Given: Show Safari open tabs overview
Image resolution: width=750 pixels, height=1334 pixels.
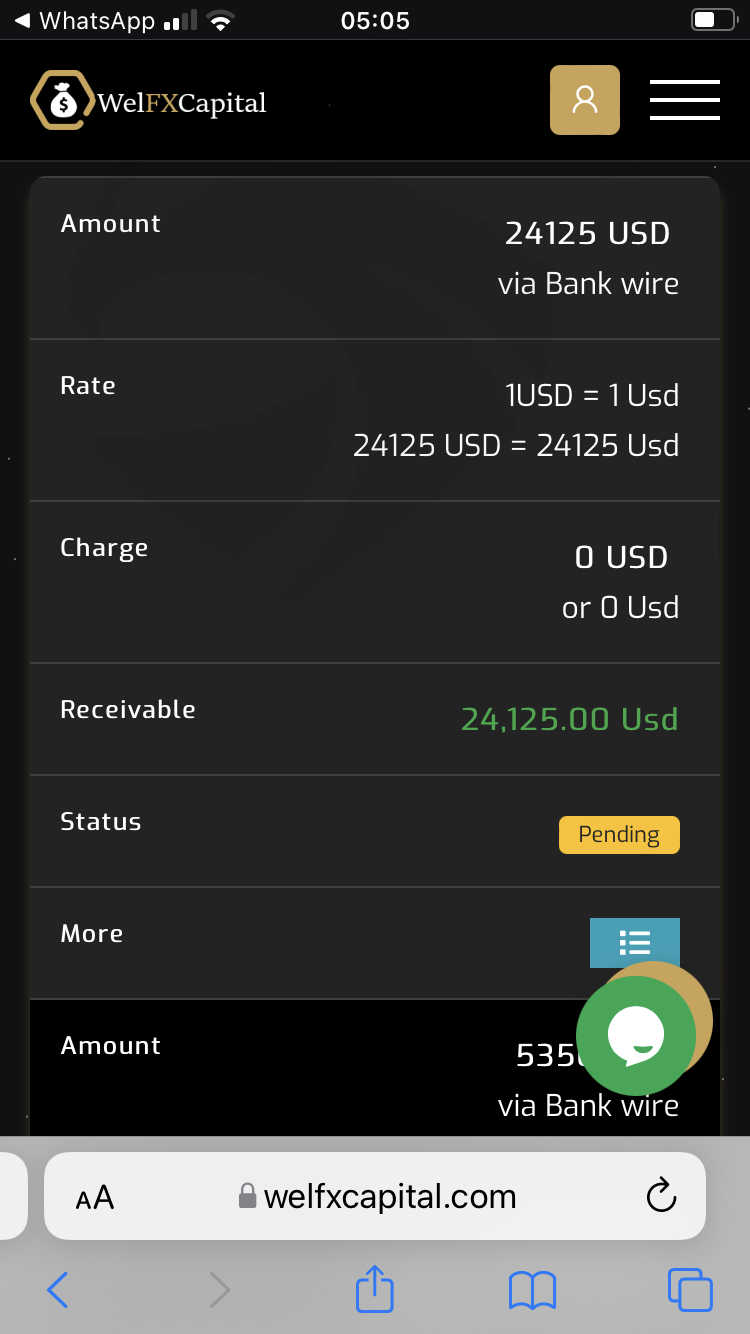Looking at the screenshot, I should [689, 1290].
